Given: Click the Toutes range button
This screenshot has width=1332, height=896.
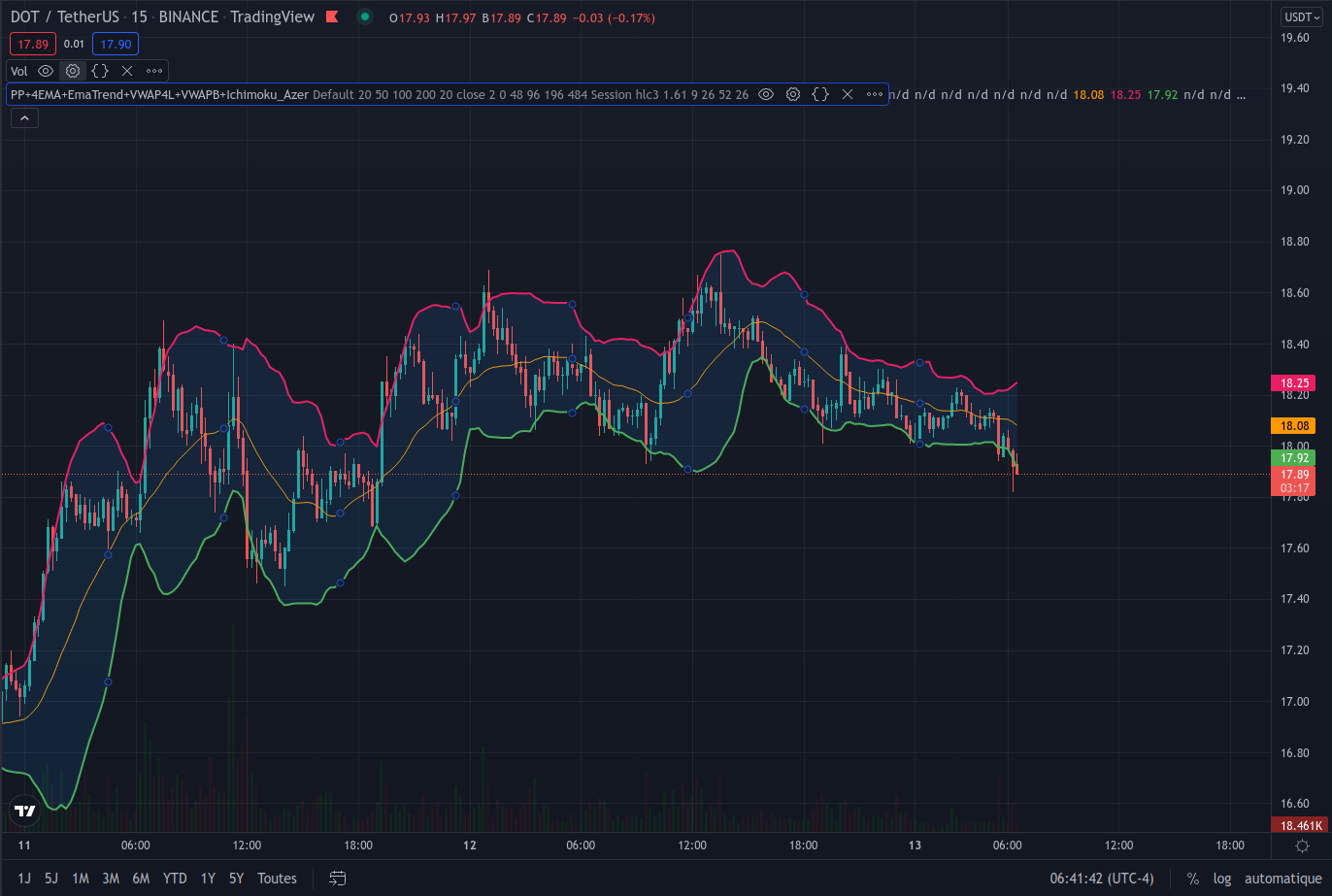Looking at the screenshot, I should point(277,878).
